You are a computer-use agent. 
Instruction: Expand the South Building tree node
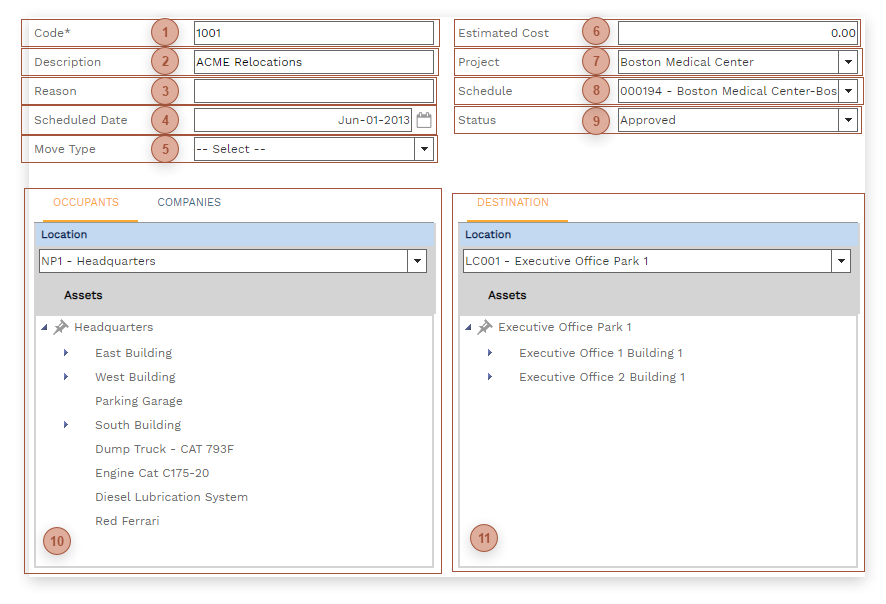point(66,425)
